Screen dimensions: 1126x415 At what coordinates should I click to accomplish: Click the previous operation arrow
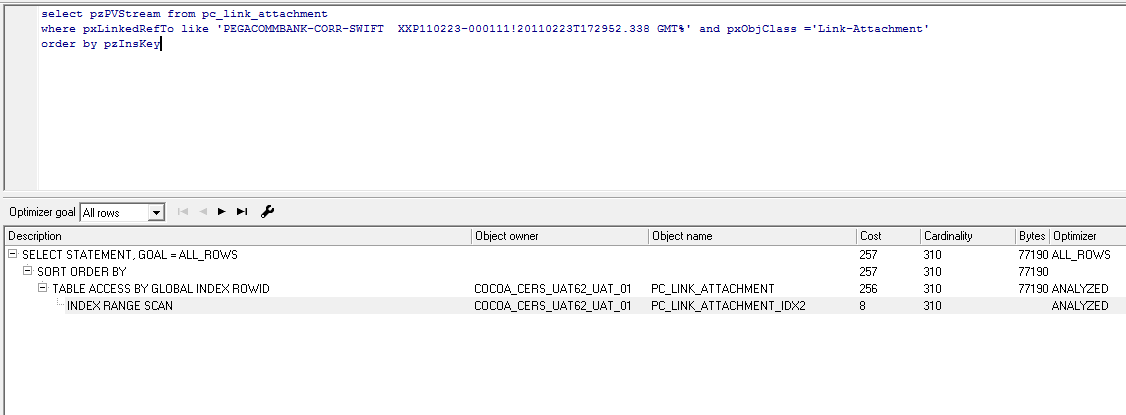203,212
